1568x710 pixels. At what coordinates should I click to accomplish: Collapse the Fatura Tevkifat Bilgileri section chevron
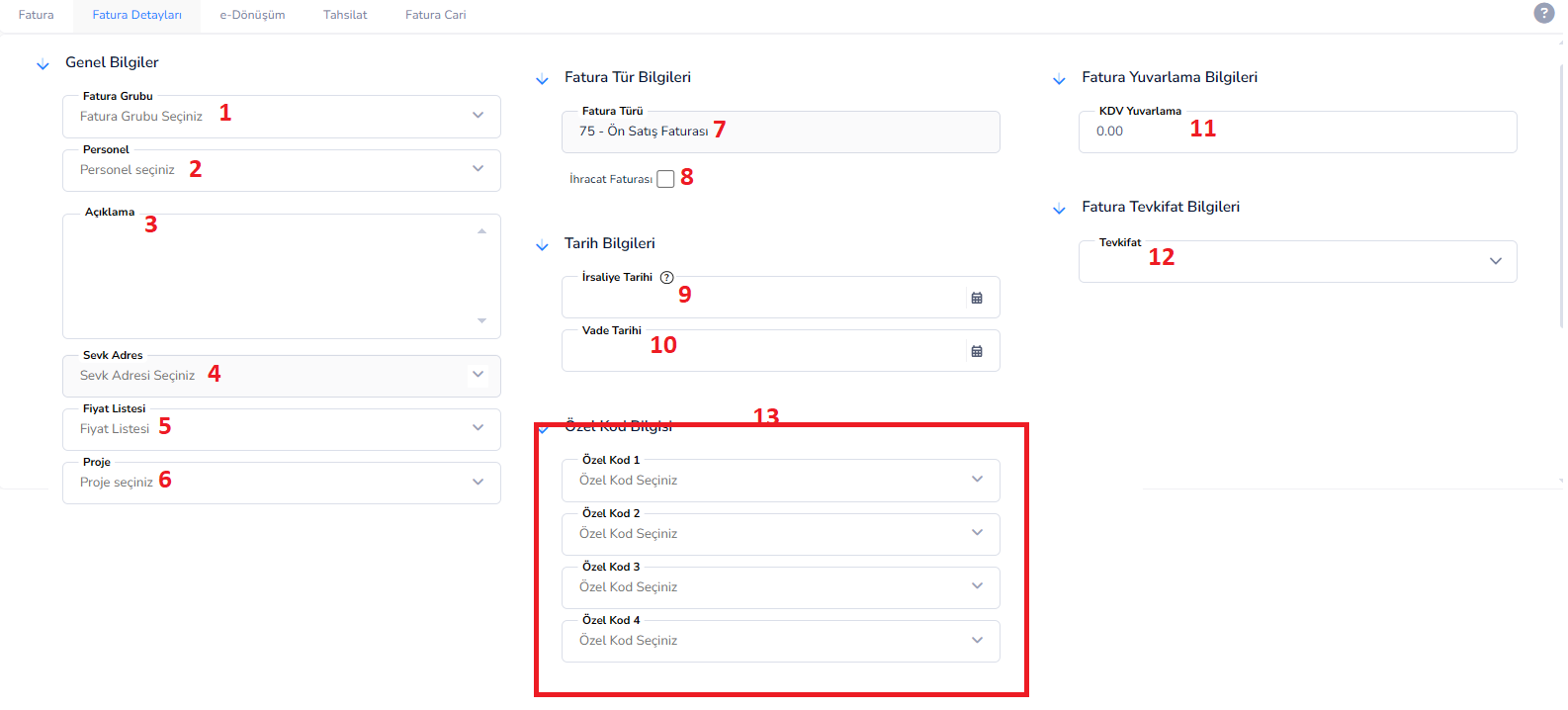pos(1059,210)
